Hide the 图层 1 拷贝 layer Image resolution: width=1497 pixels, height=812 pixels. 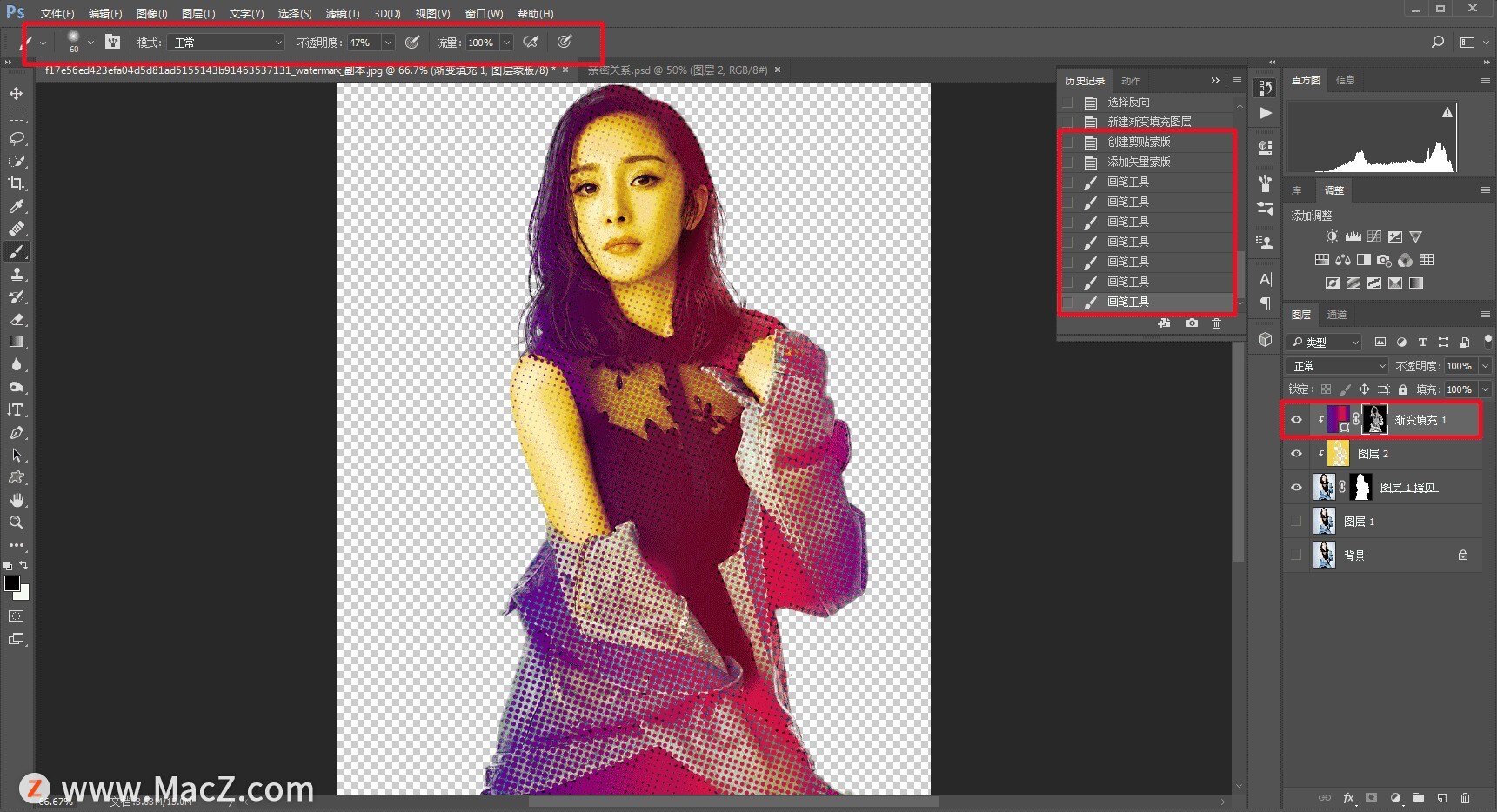(x=1296, y=488)
